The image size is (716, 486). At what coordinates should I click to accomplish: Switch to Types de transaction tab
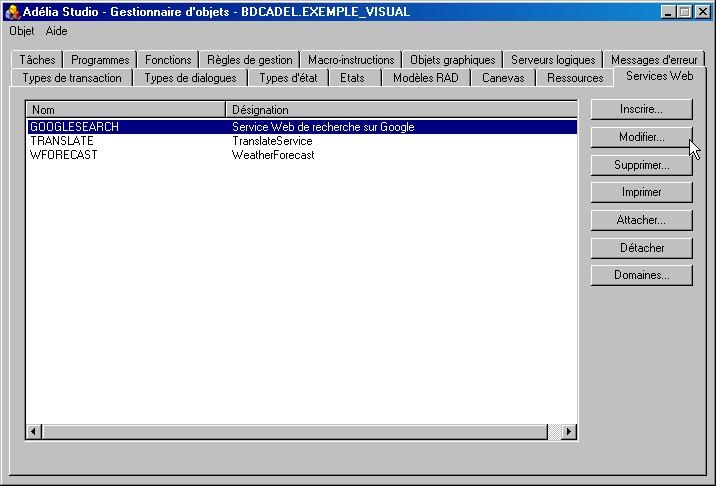(72, 78)
